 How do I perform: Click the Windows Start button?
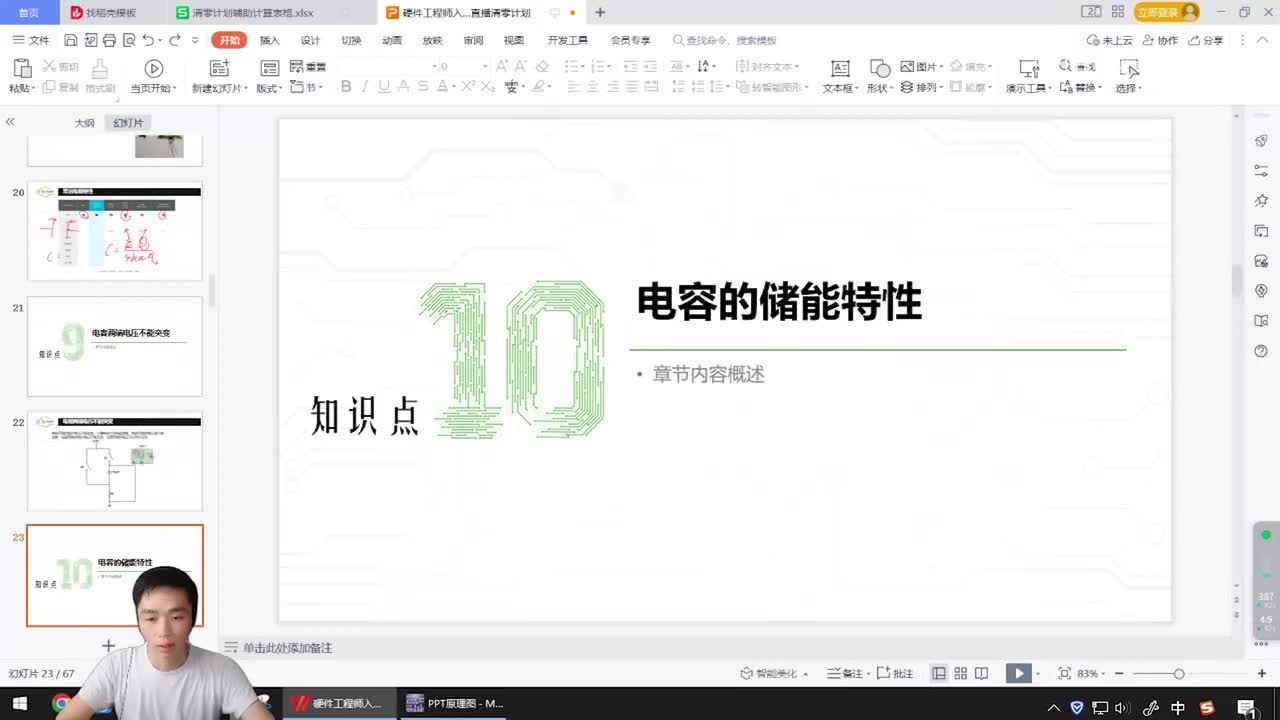click(x=19, y=704)
